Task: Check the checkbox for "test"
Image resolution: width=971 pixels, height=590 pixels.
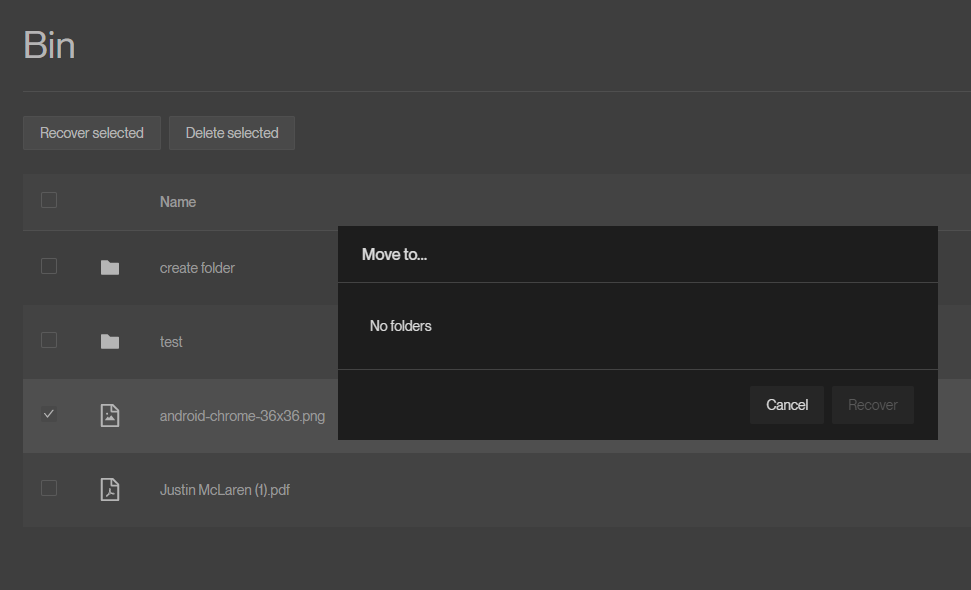Action: 49,341
